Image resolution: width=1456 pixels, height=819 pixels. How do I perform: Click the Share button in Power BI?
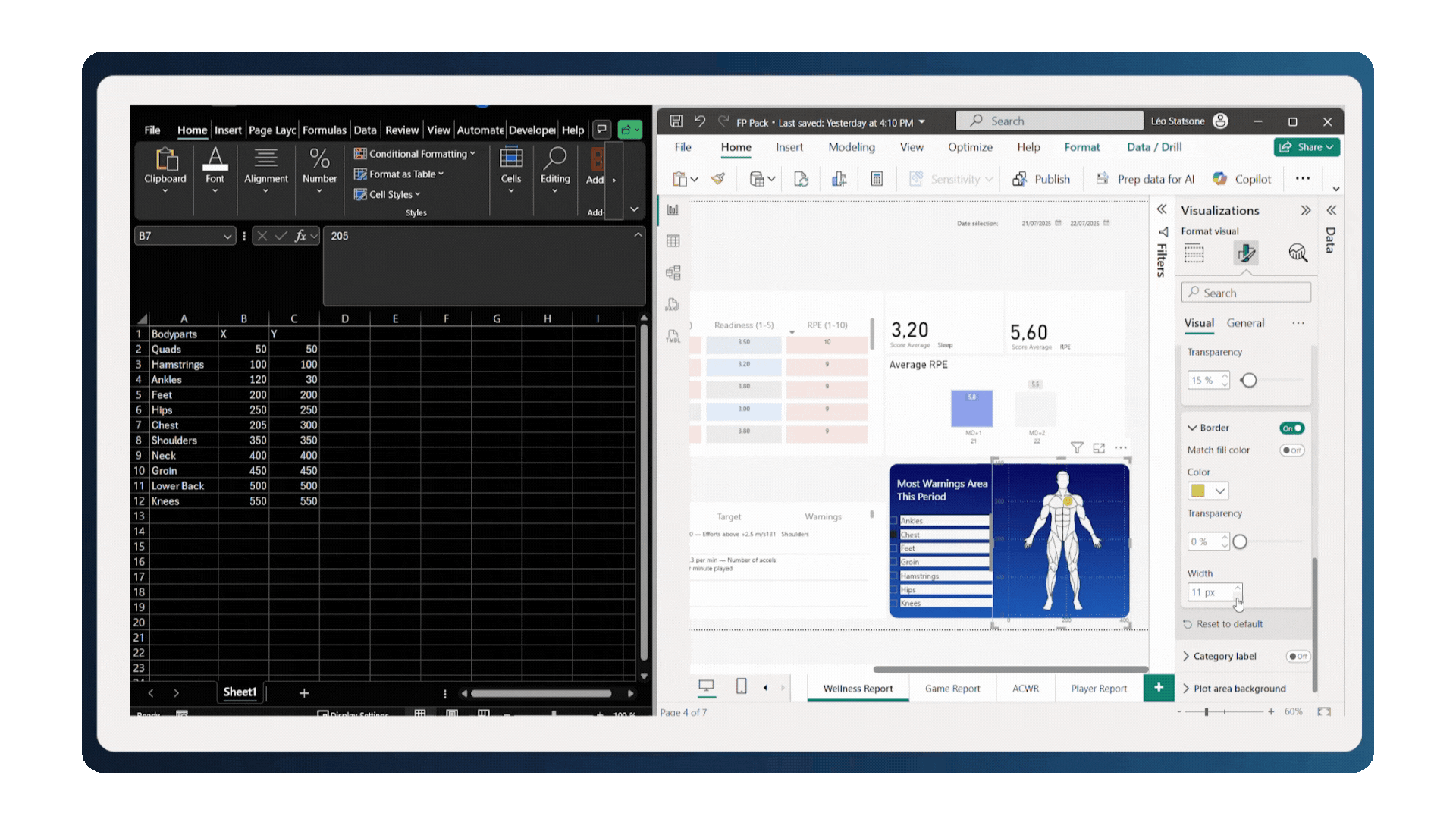(x=1307, y=147)
